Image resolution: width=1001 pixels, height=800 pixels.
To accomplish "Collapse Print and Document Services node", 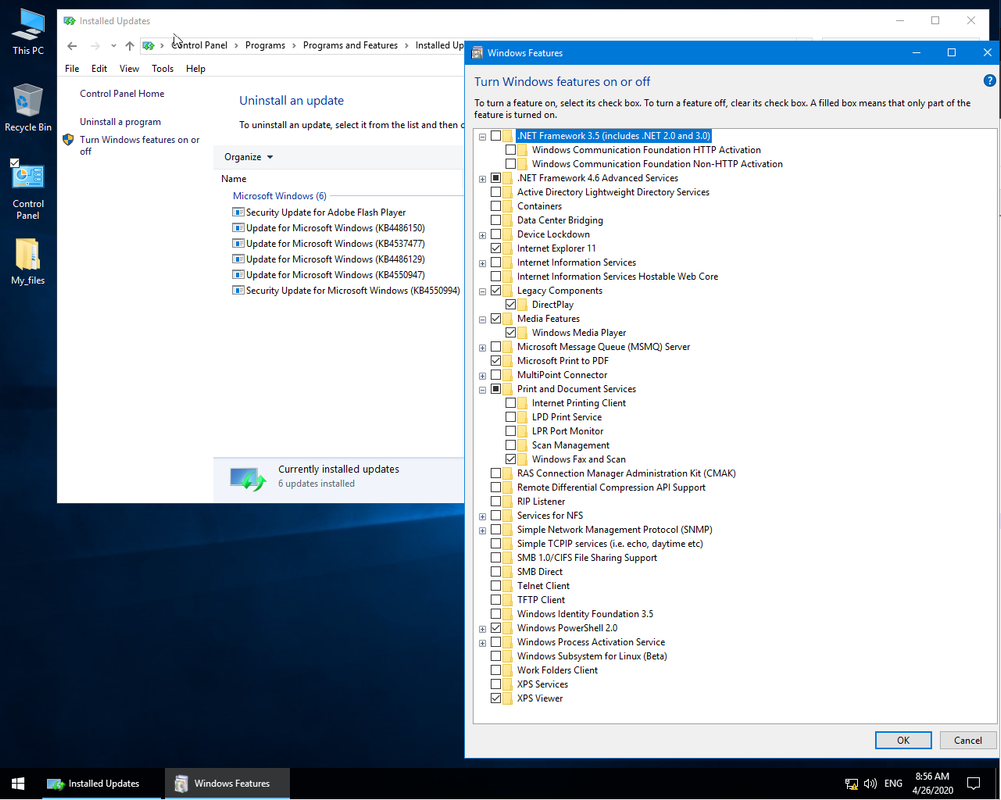I will (483, 389).
